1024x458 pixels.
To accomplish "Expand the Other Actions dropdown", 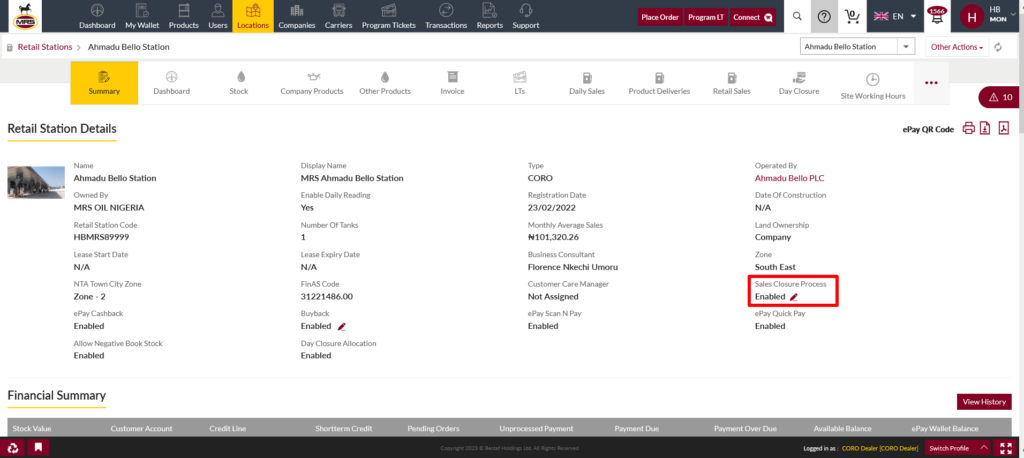I will [x=957, y=47].
